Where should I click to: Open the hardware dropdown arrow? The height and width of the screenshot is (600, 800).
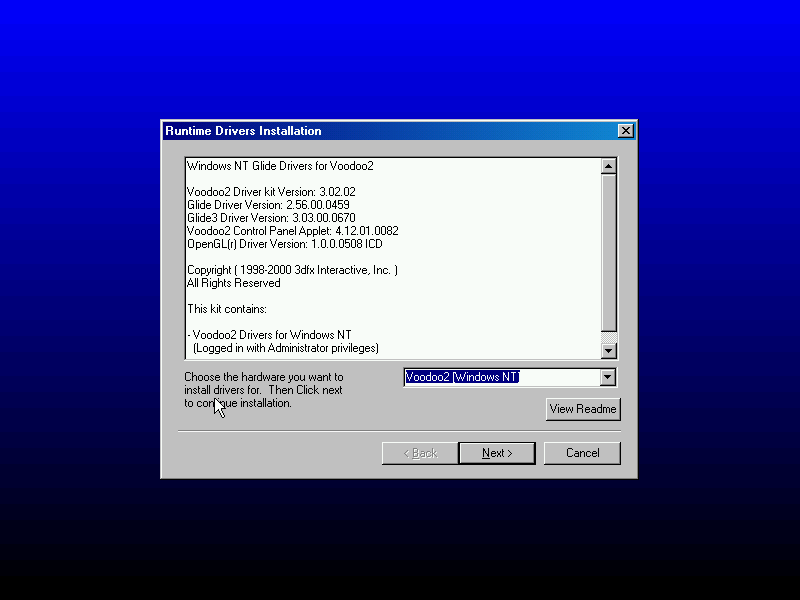(x=607, y=377)
